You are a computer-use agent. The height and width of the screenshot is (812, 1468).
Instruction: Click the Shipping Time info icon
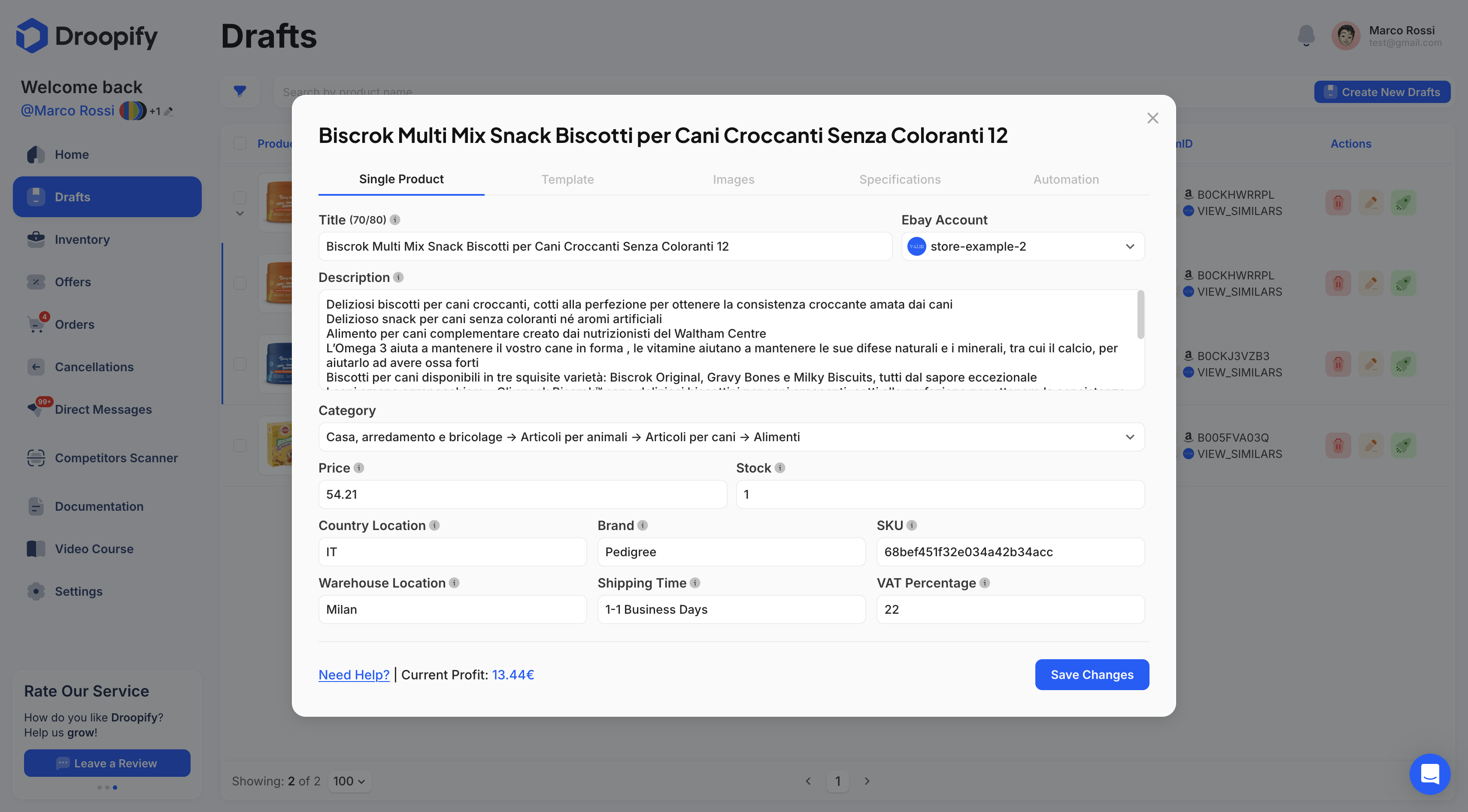pyautogui.click(x=695, y=582)
